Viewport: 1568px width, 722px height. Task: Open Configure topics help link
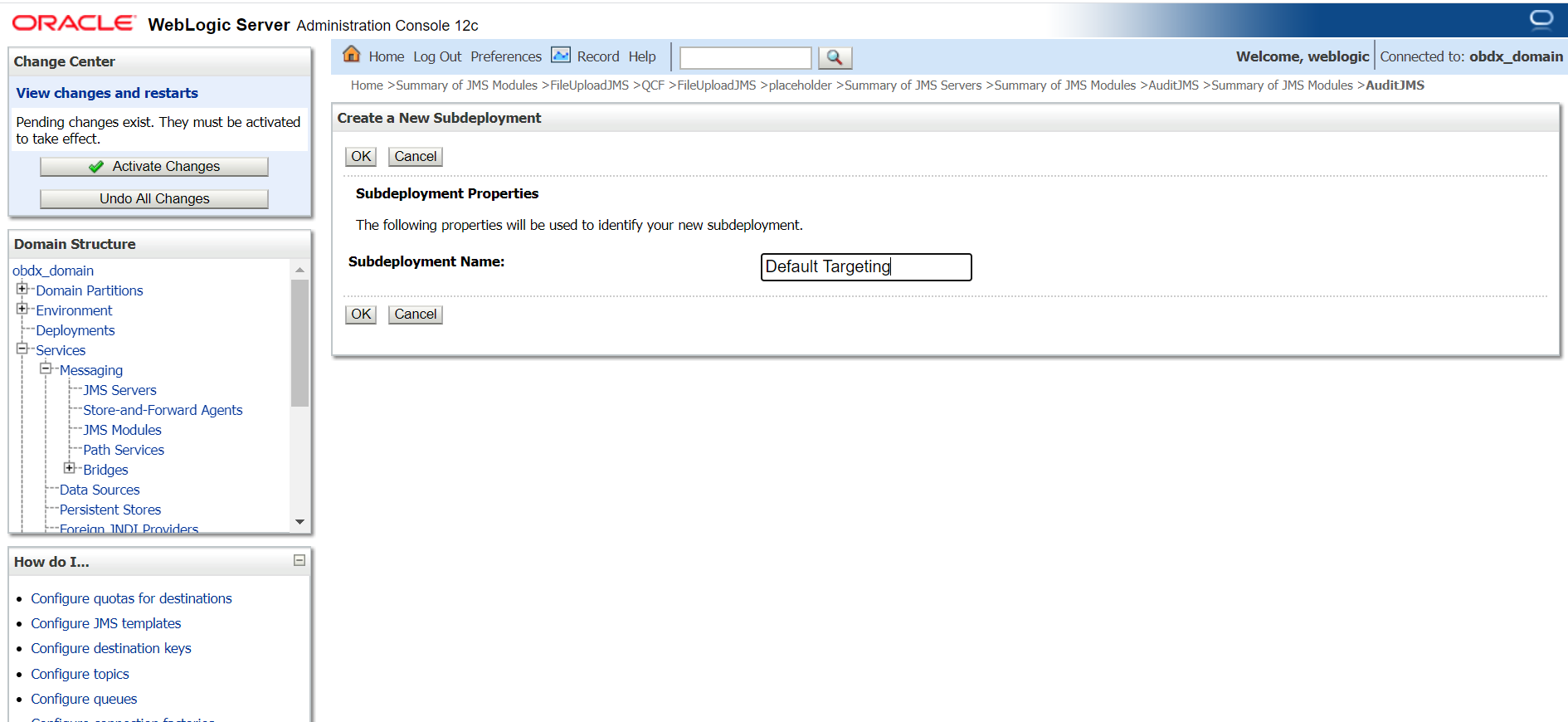click(80, 674)
